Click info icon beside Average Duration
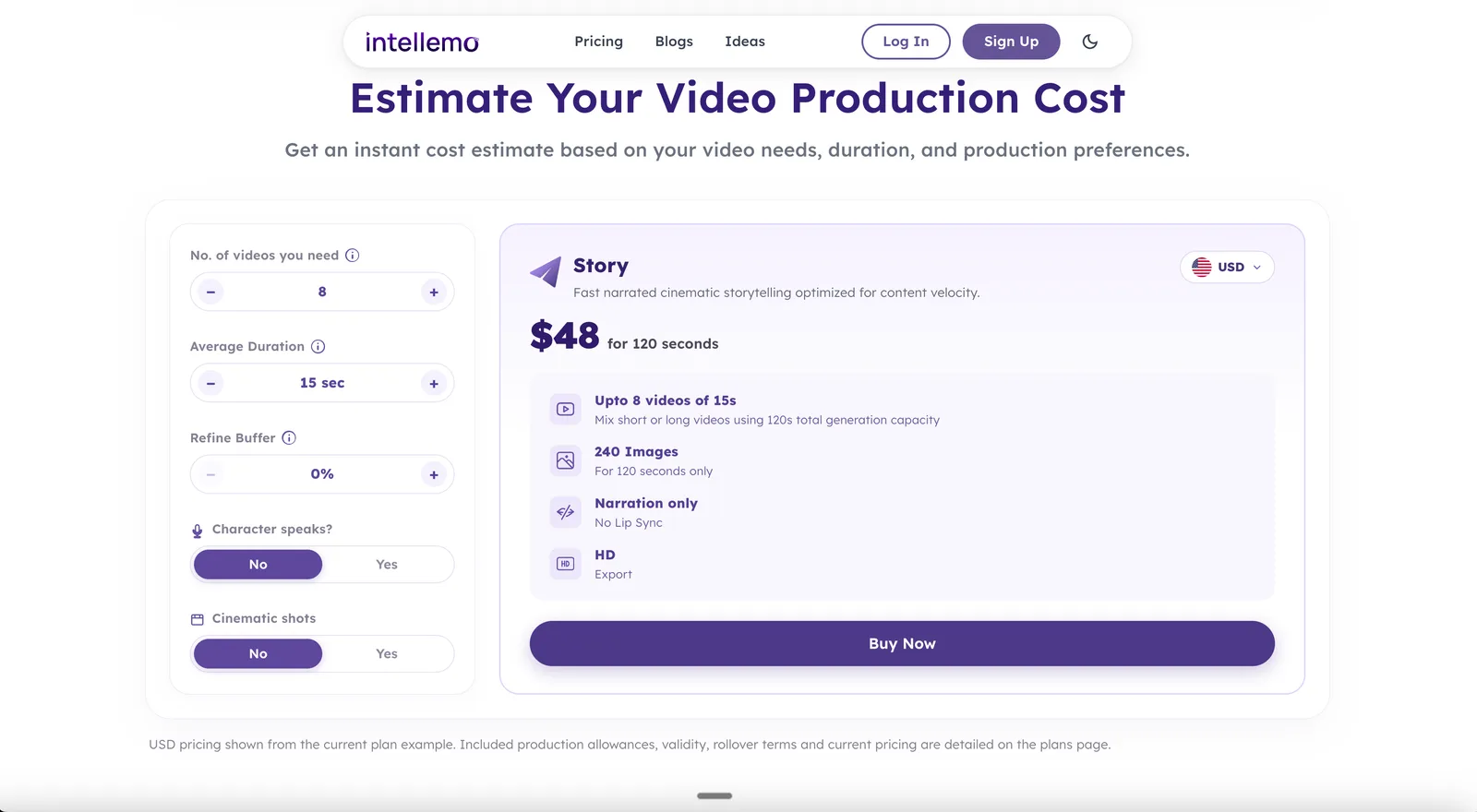Image resolution: width=1477 pixels, height=812 pixels. pyautogui.click(x=318, y=347)
